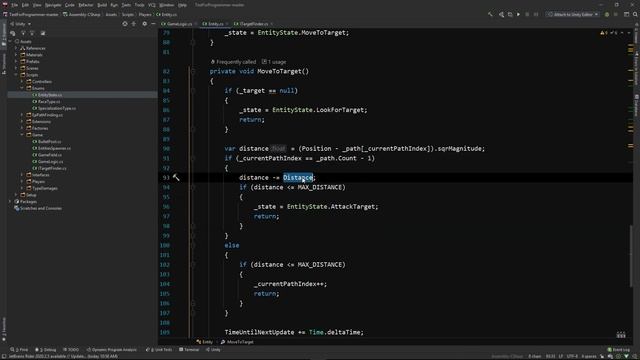
Task: Open the Debug tool window button
Action: point(46,350)
